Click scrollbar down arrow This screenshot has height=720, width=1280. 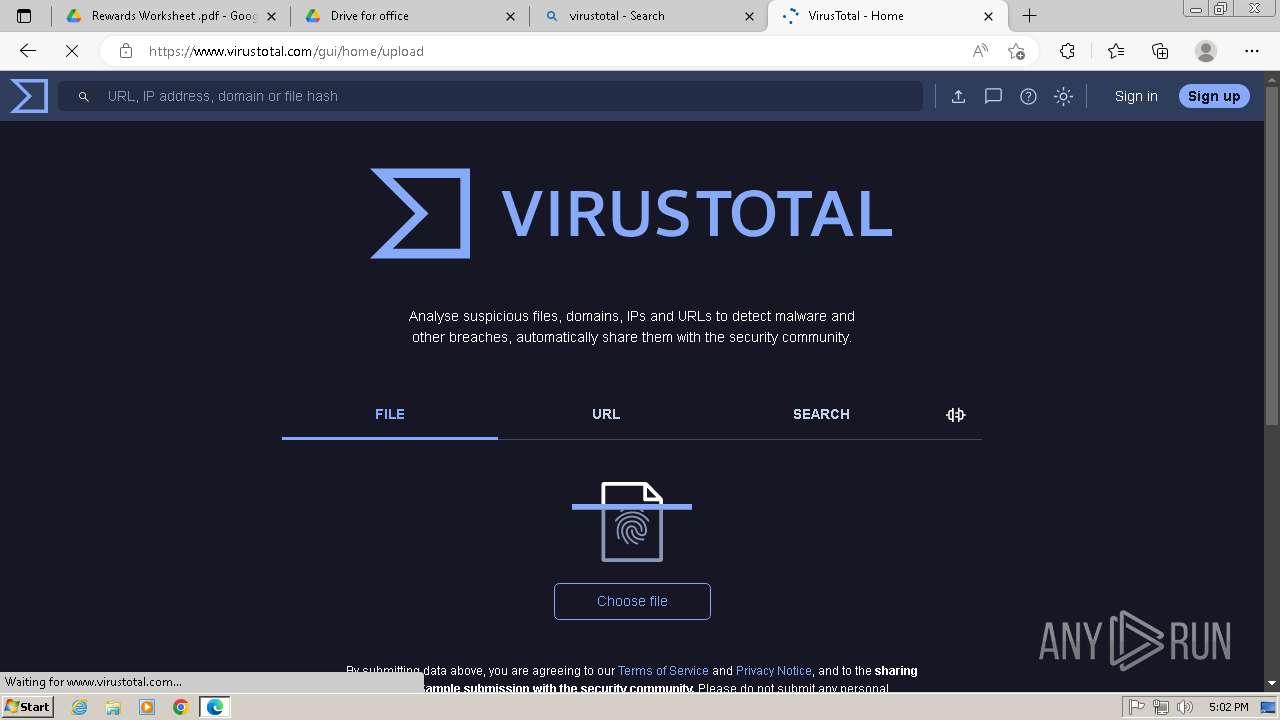coord(1272,683)
